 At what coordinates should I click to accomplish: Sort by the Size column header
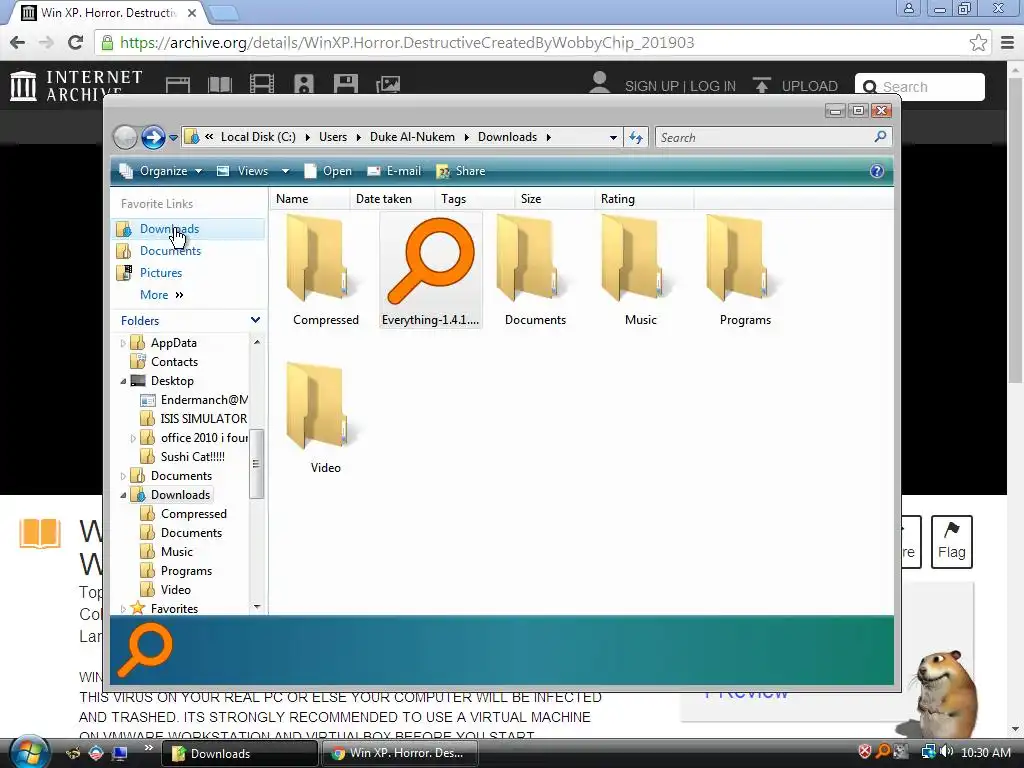554,199
